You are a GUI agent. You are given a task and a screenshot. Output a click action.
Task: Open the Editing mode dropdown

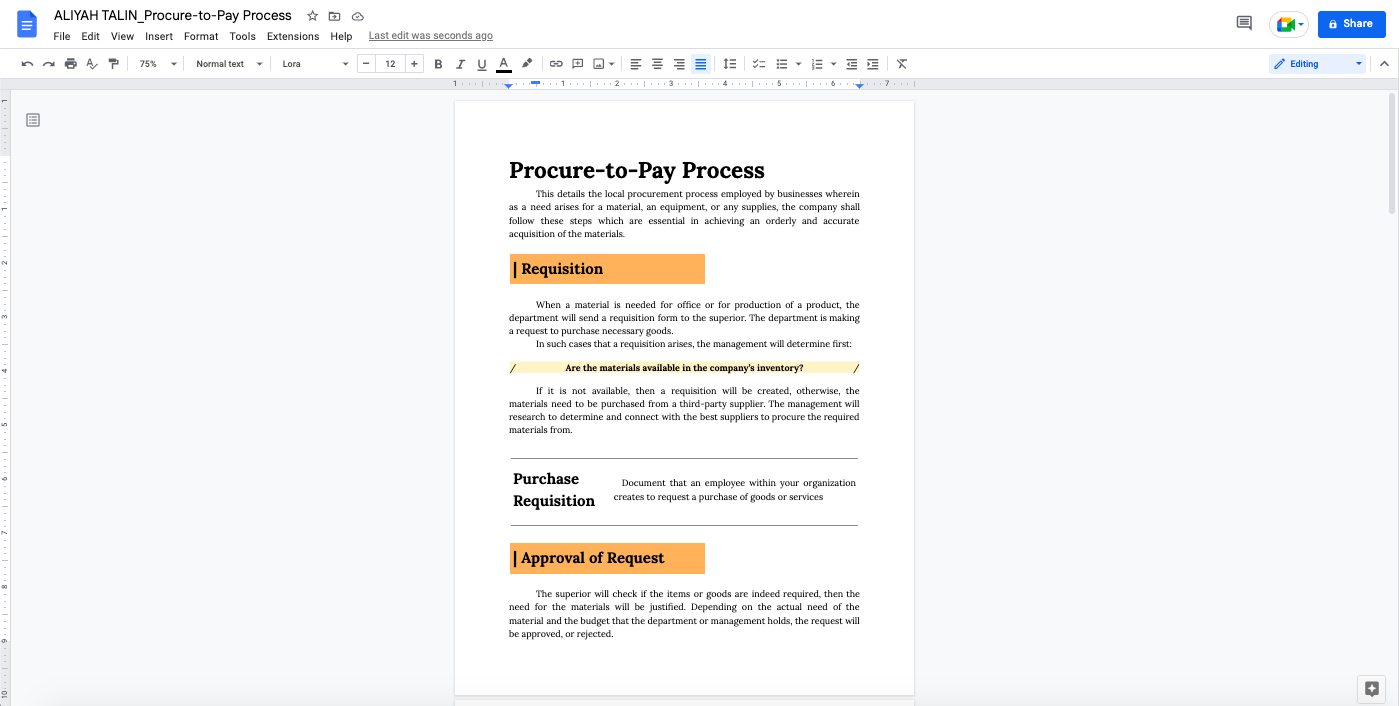coord(1317,64)
